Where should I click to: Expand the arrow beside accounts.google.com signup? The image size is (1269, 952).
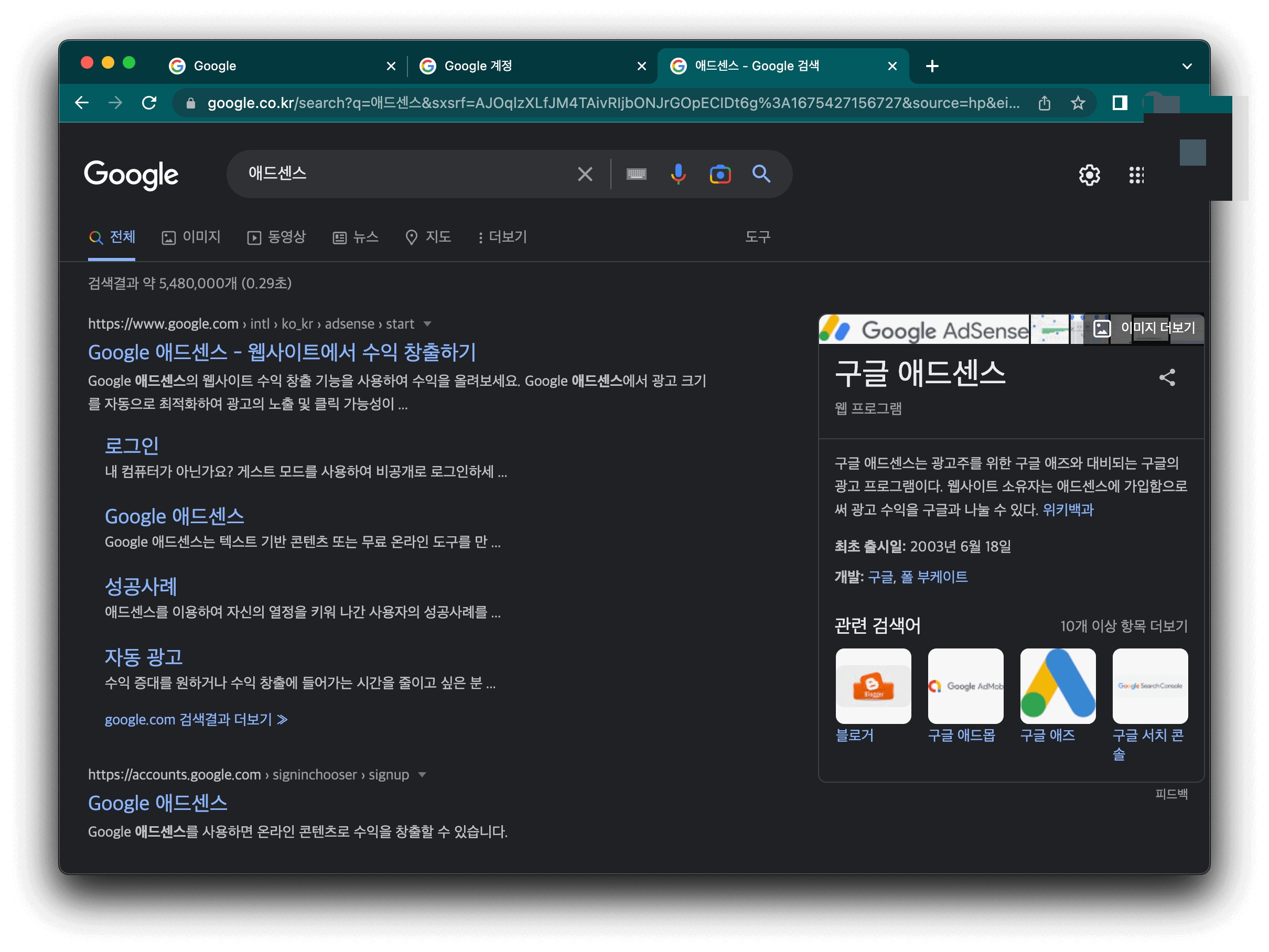coord(423,775)
